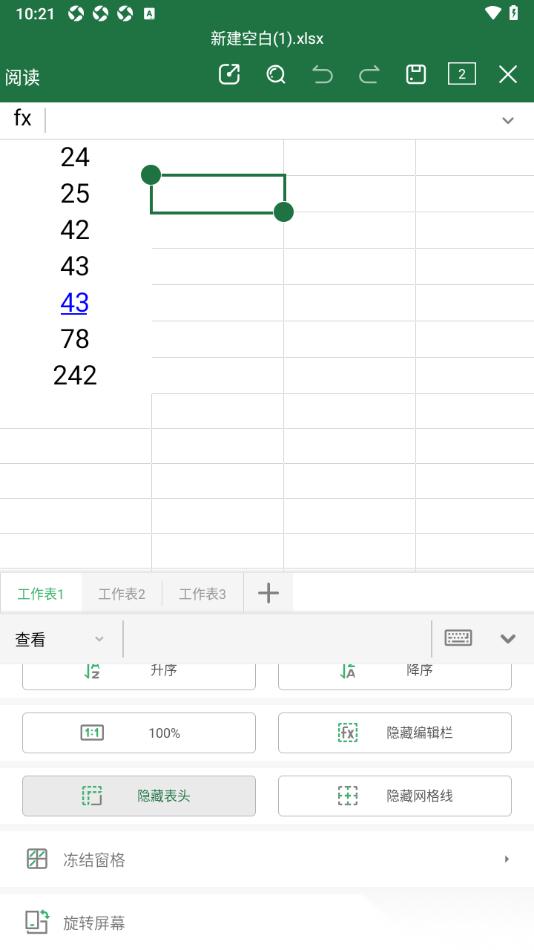
Task: Toggle 隐藏表头 hide headers
Action: click(x=139, y=796)
